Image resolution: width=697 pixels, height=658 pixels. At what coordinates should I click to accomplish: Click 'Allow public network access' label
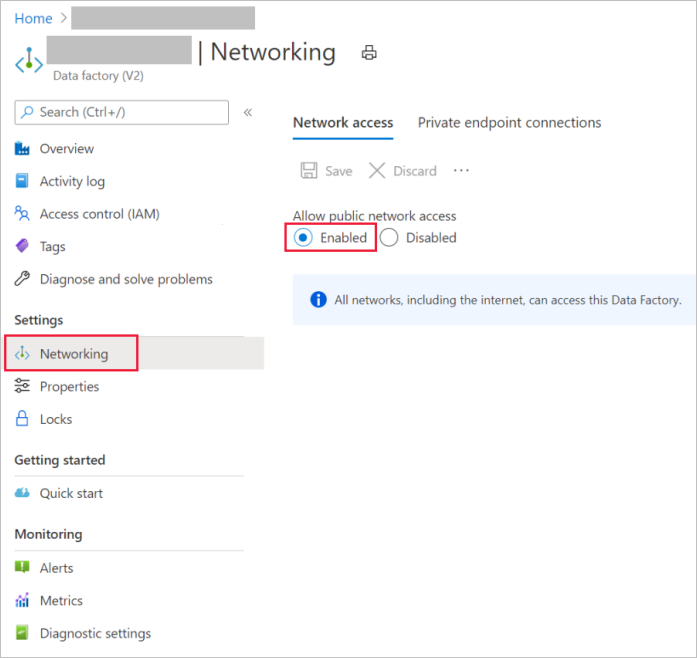374,216
